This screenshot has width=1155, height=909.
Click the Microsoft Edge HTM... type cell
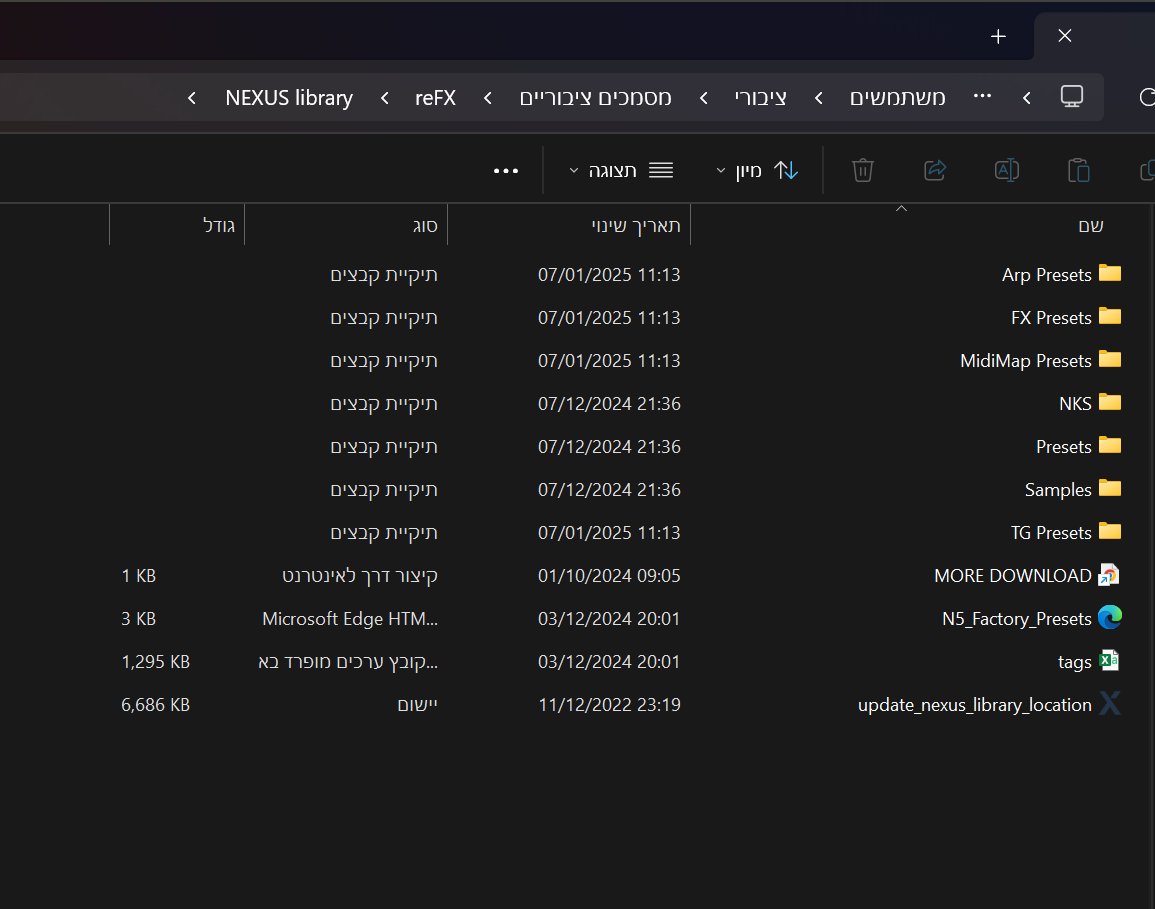[x=350, y=619]
